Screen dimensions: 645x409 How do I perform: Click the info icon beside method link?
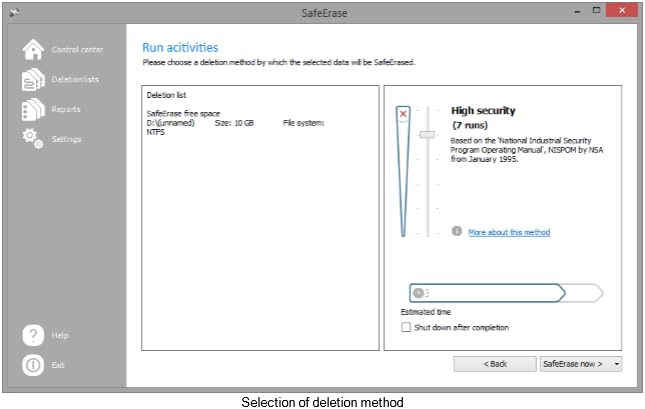pos(457,231)
